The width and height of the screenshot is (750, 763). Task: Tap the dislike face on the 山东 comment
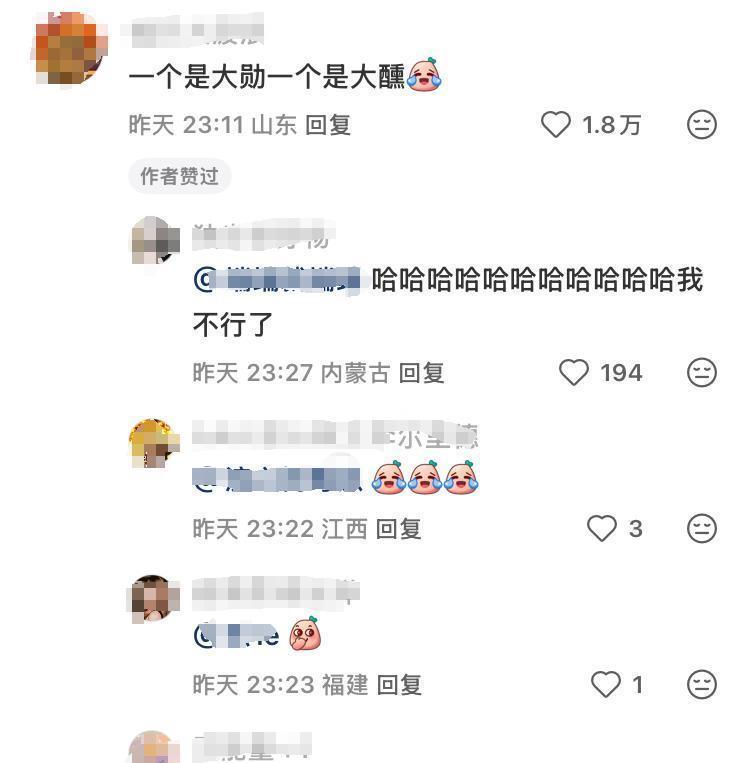pos(701,125)
